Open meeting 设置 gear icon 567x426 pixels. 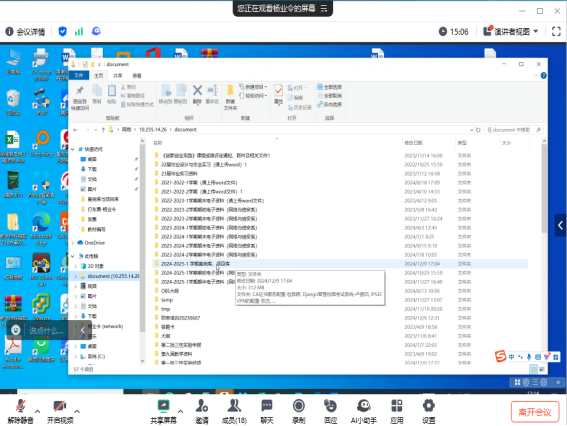pyautogui.click(x=429, y=412)
